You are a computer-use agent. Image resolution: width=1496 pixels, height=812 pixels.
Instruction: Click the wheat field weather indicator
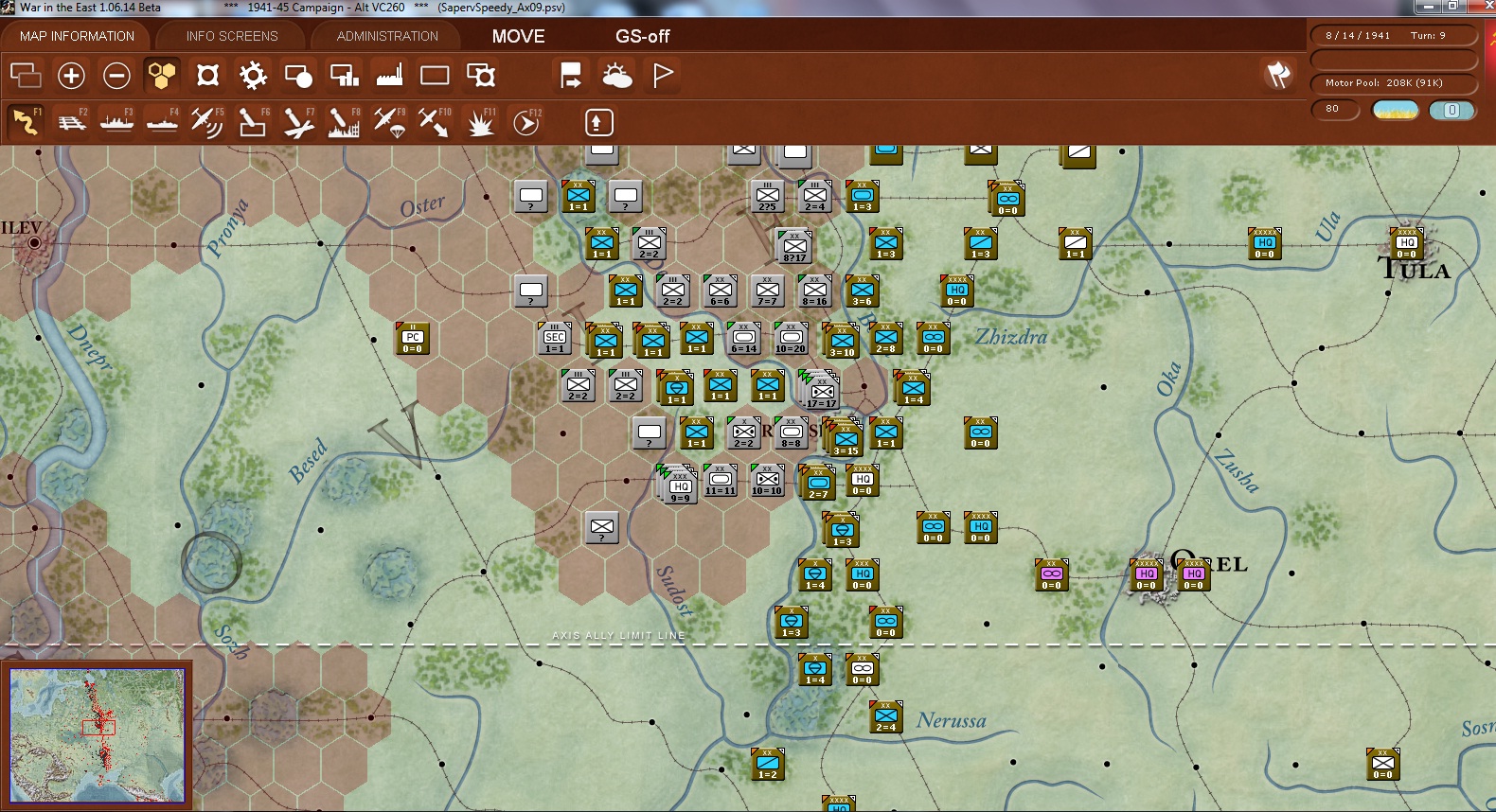pyautogui.click(x=1396, y=110)
